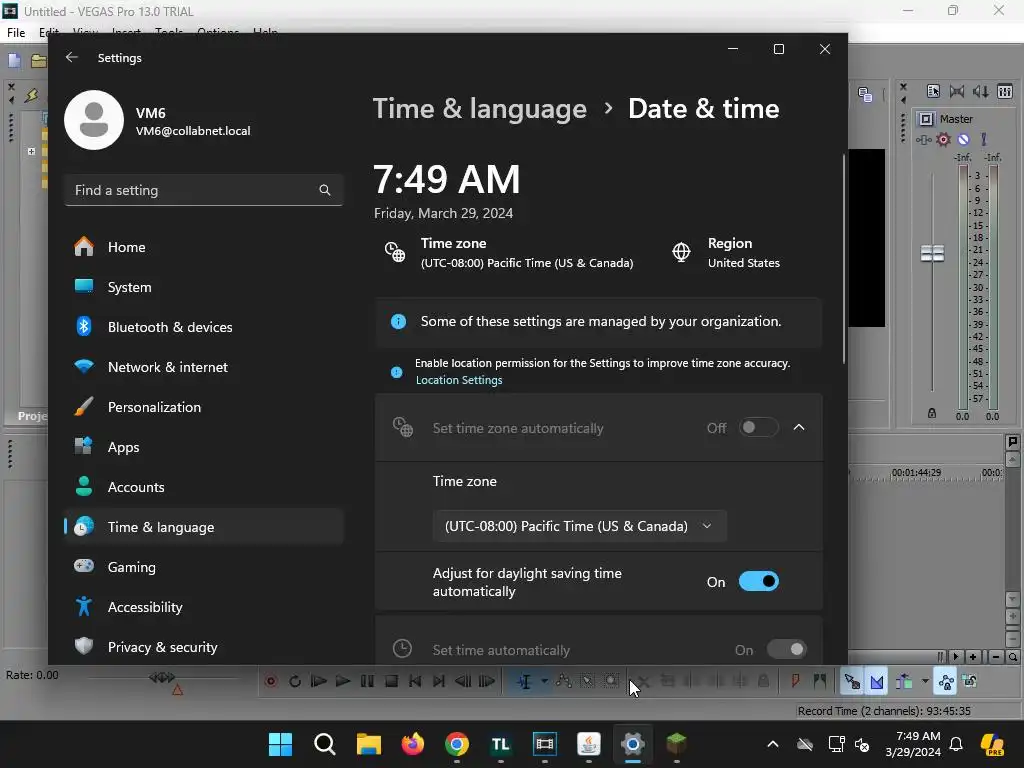Click the VEGAS Record button
Image resolution: width=1024 pixels, height=768 pixels.
point(270,681)
